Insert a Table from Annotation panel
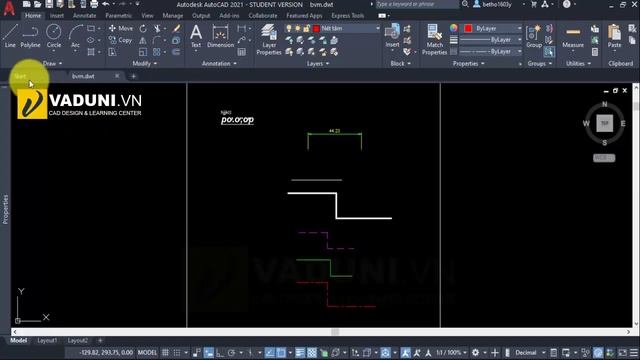This screenshot has height=360, width=640. 242,52
